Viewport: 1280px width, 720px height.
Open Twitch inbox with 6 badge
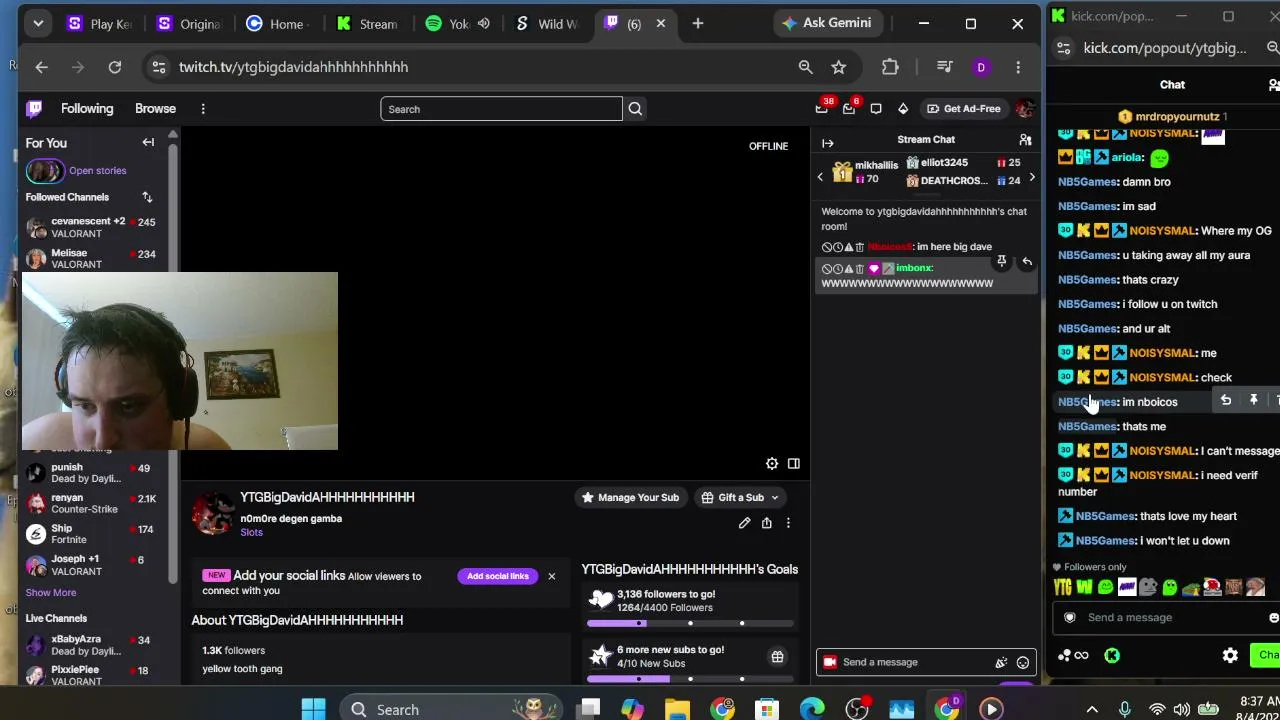point(849,108)
